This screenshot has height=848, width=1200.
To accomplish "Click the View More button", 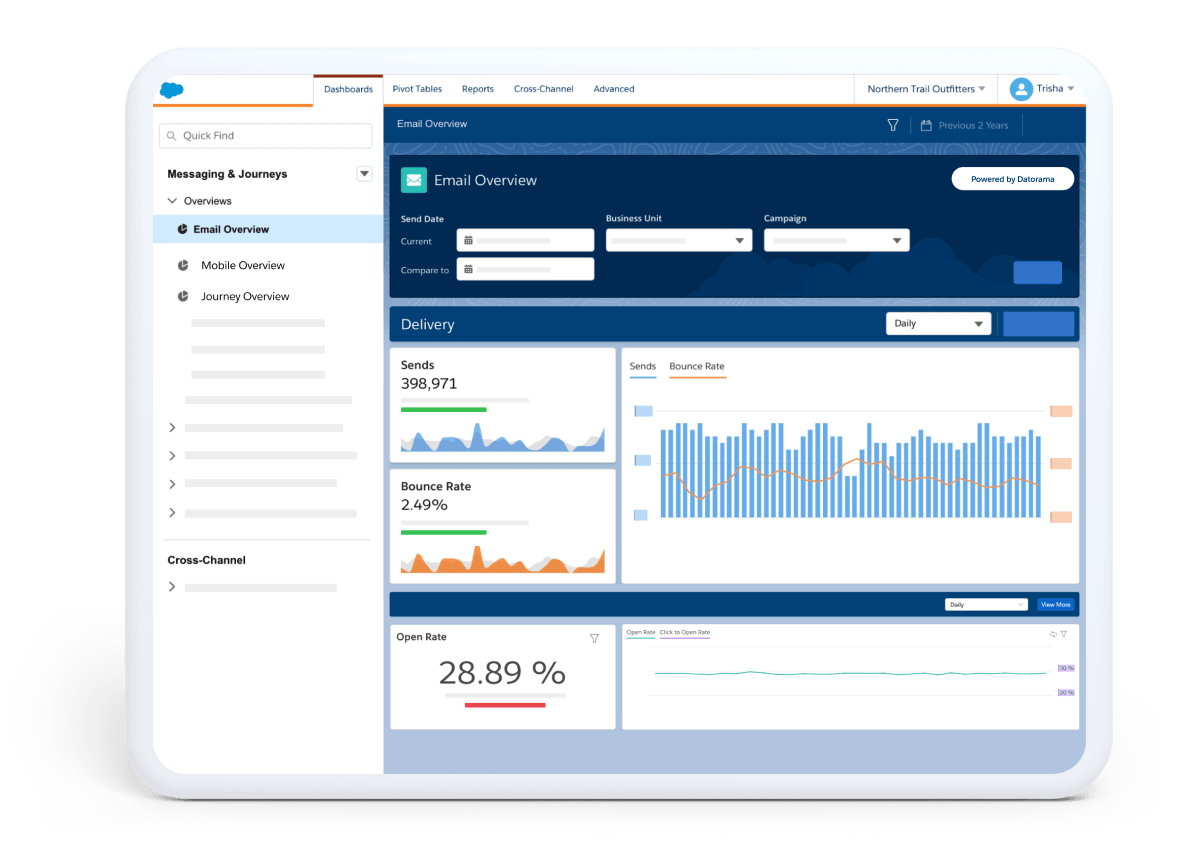I will [1055, 605].
